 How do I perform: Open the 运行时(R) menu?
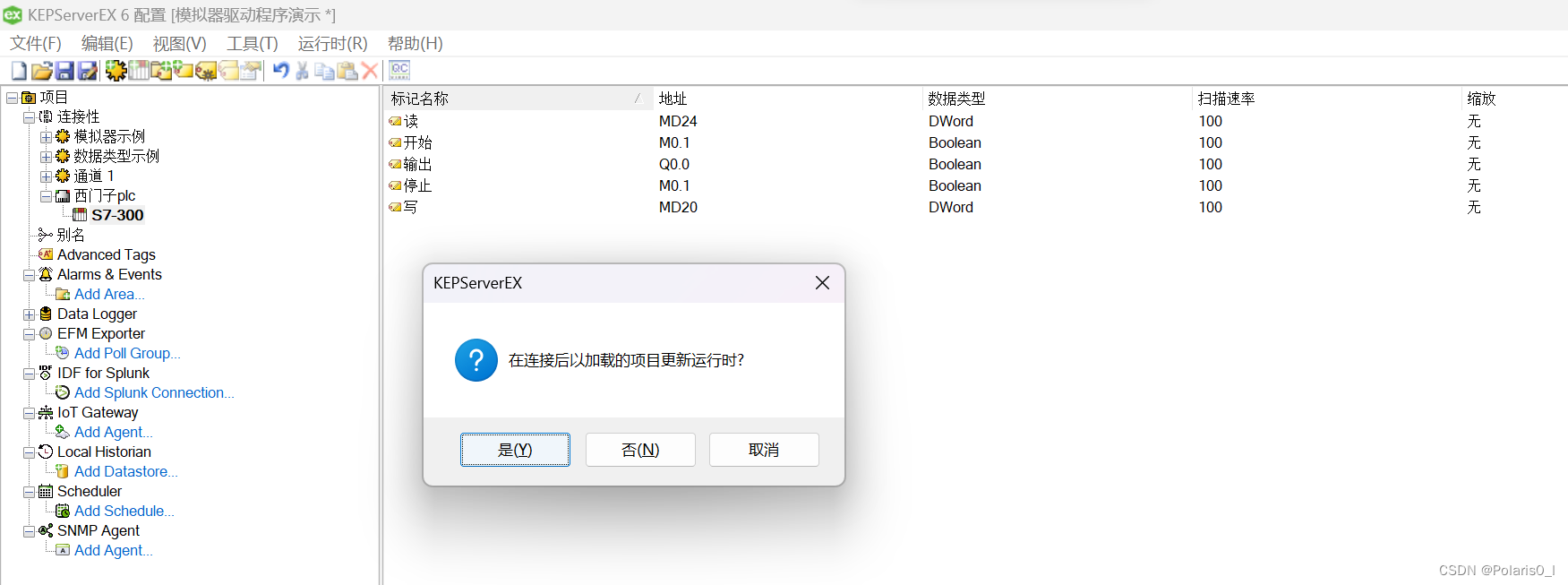coord(333,43)
